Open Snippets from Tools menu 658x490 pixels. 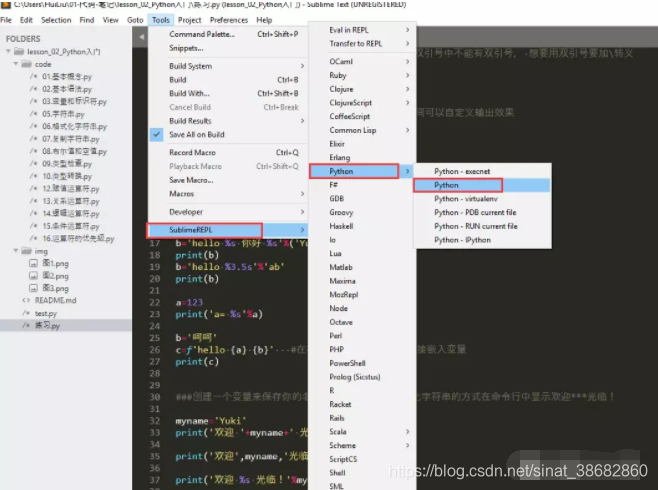click(228, 48)
